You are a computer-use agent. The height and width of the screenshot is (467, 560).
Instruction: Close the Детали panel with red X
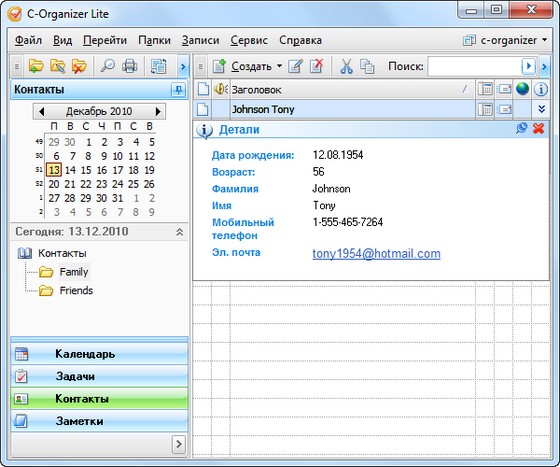pos(539,129)
